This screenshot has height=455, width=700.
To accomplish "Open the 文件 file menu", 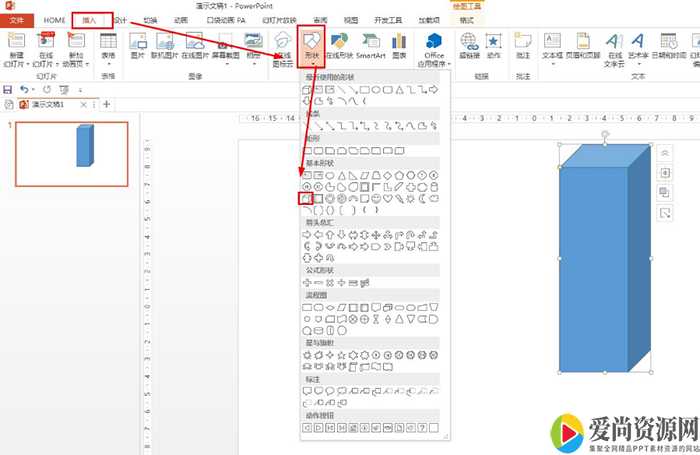I will coord(16,20).
